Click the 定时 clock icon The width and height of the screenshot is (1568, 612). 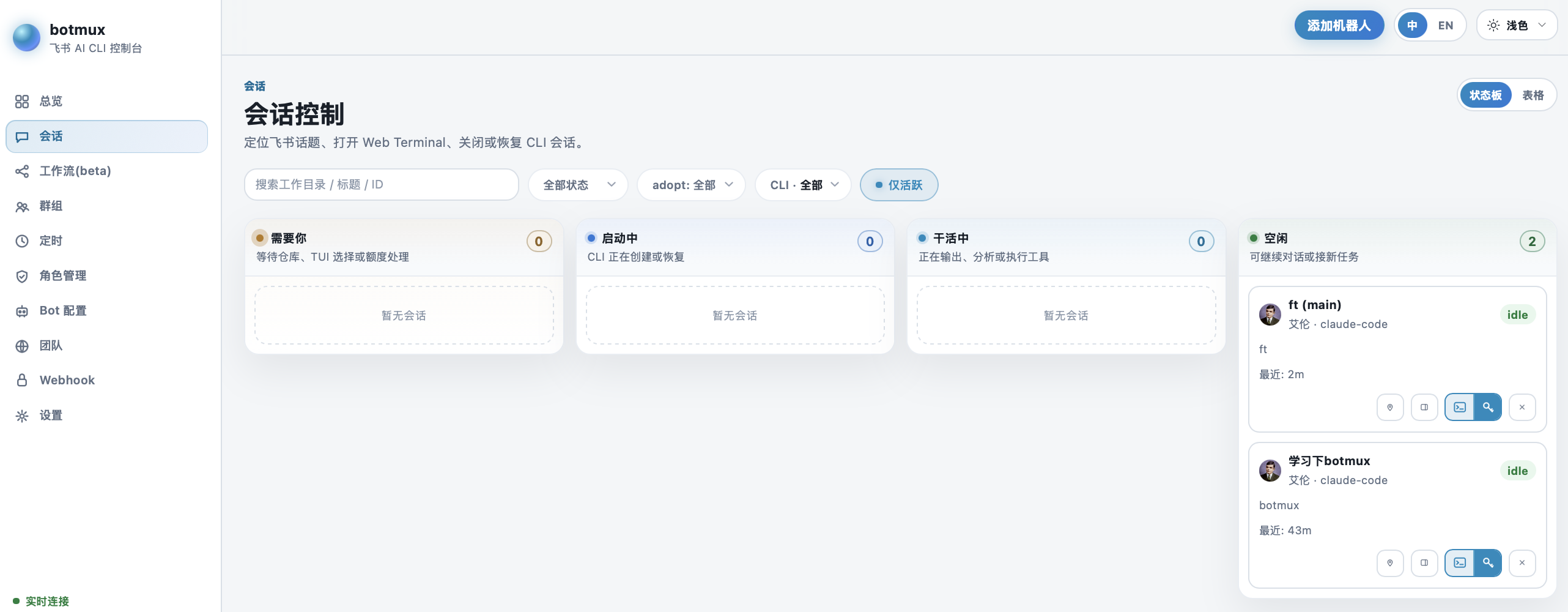[22, 241]
